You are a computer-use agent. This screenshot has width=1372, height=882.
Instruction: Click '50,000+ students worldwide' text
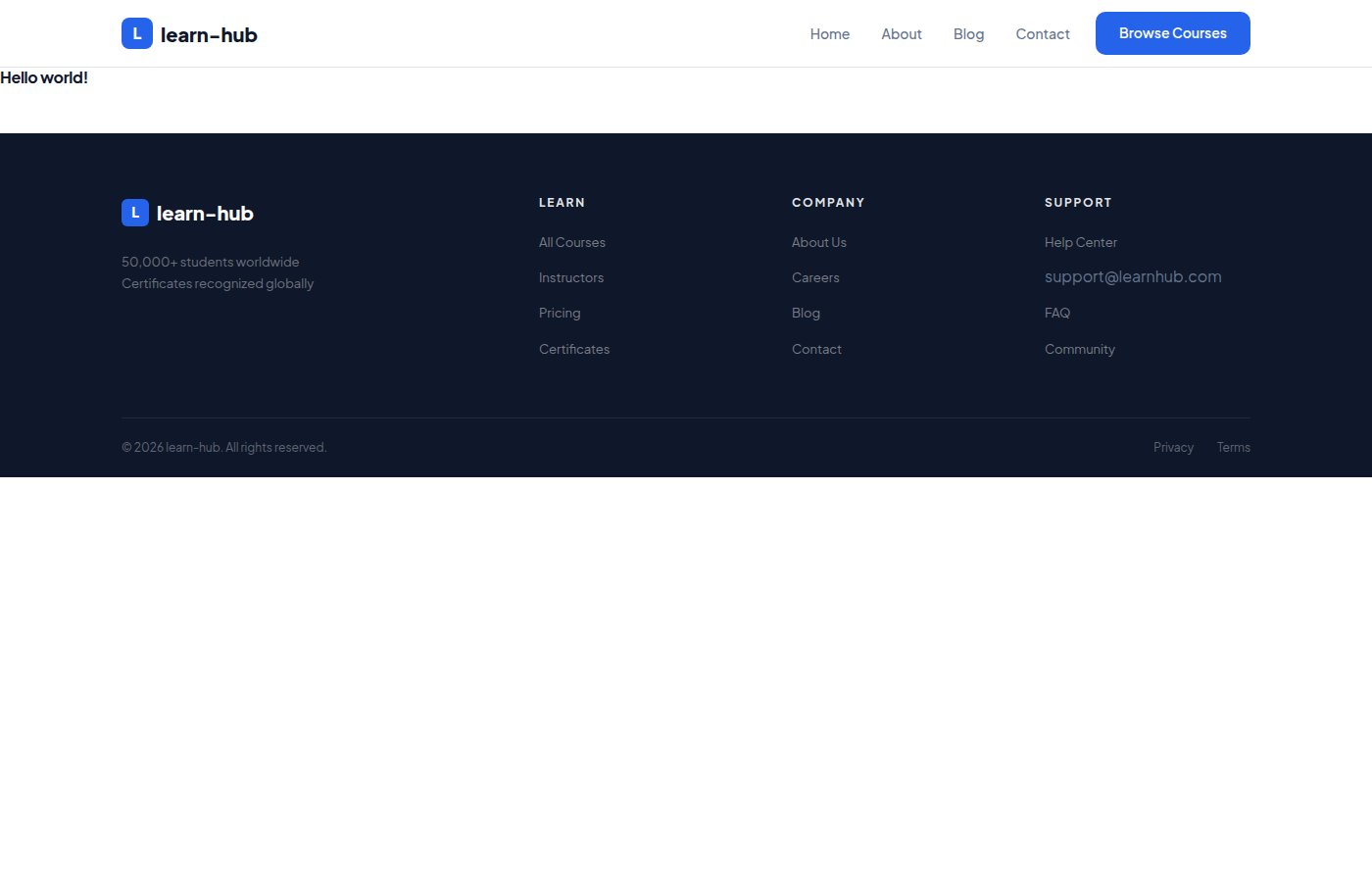point(211,262)
